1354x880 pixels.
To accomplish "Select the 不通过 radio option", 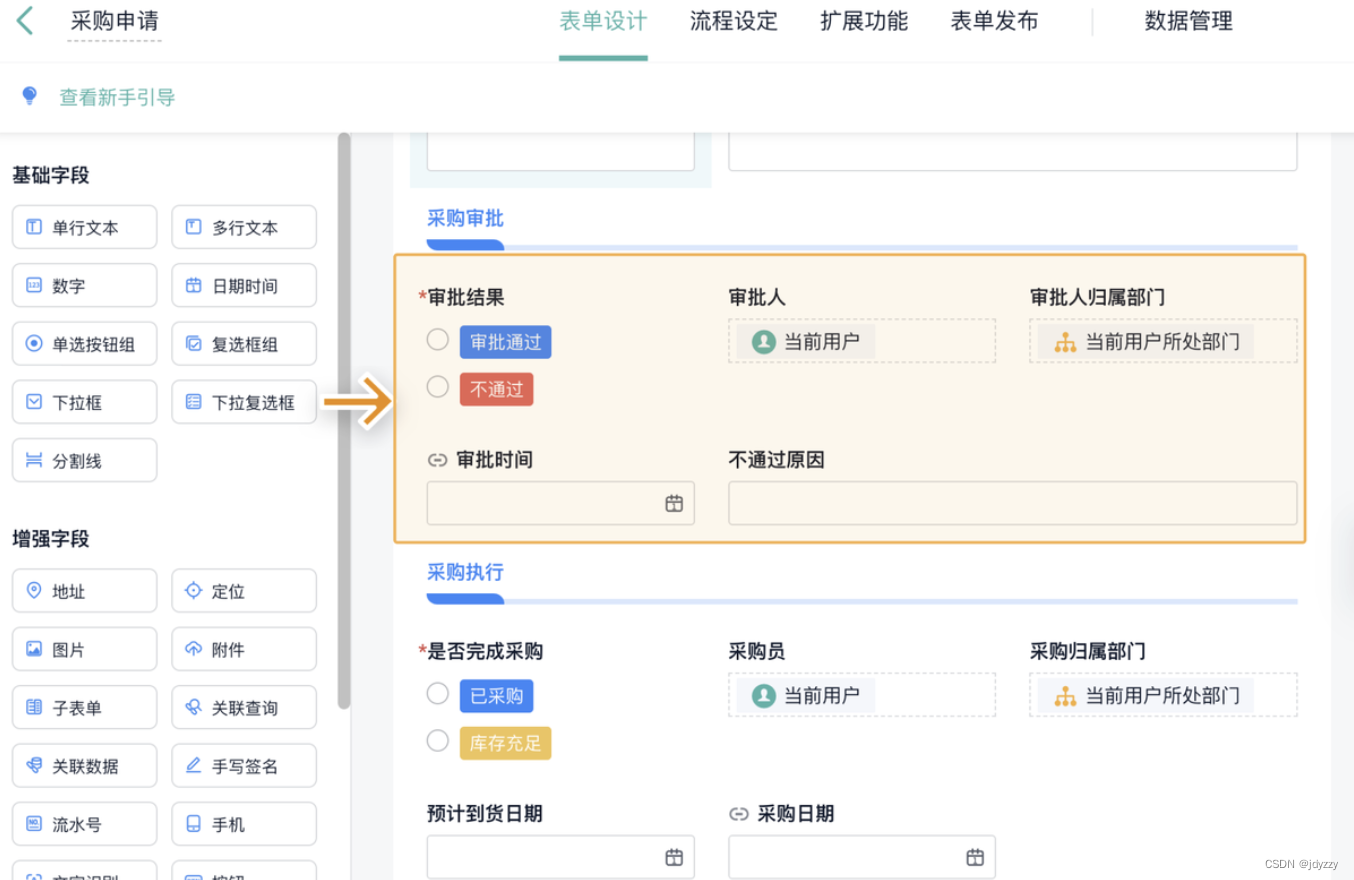I will [x=438, y=387].
